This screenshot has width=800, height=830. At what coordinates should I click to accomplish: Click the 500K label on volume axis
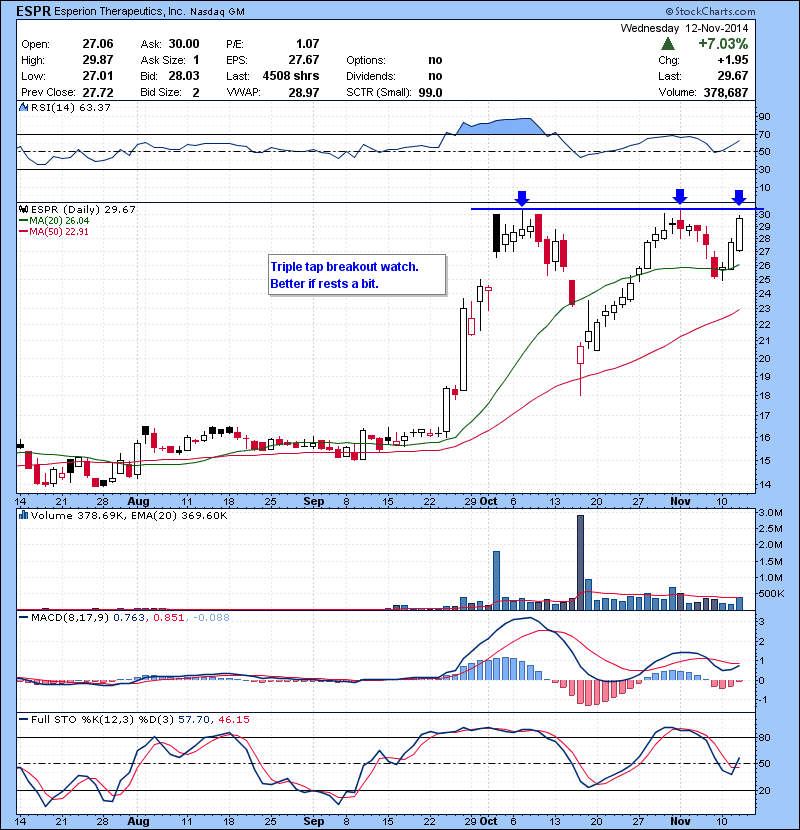(771, 593)
